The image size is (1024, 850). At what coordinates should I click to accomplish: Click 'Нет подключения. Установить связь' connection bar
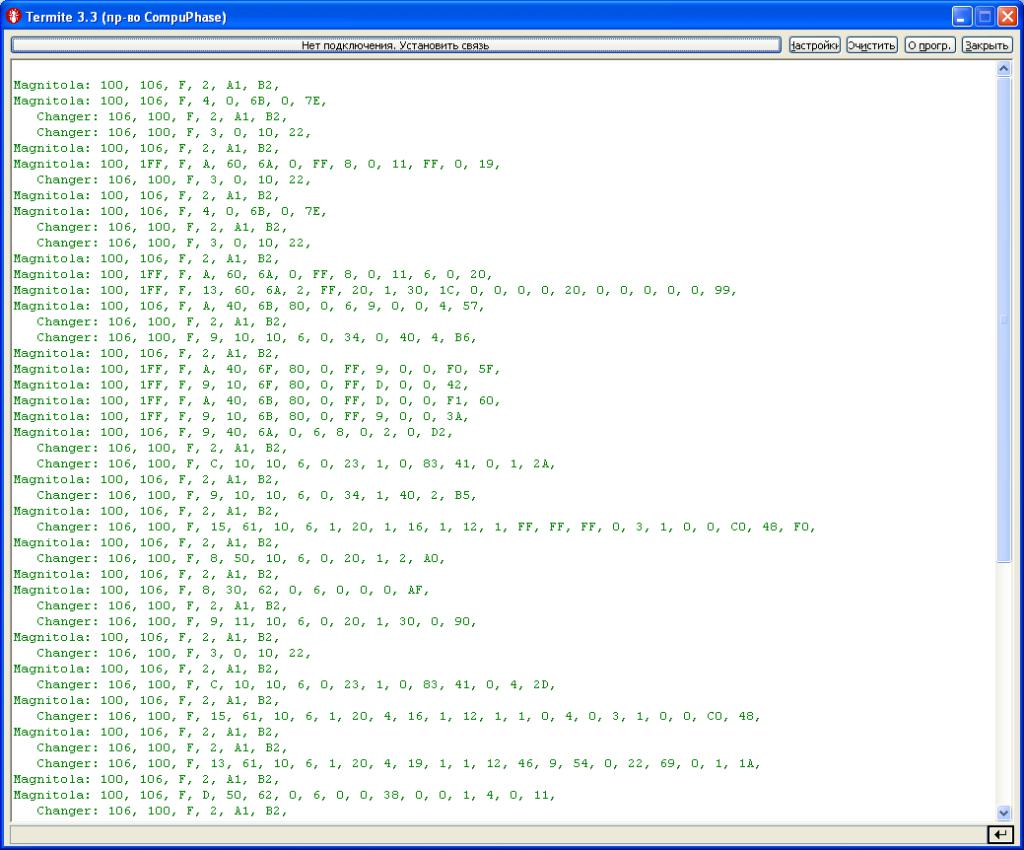395,45
